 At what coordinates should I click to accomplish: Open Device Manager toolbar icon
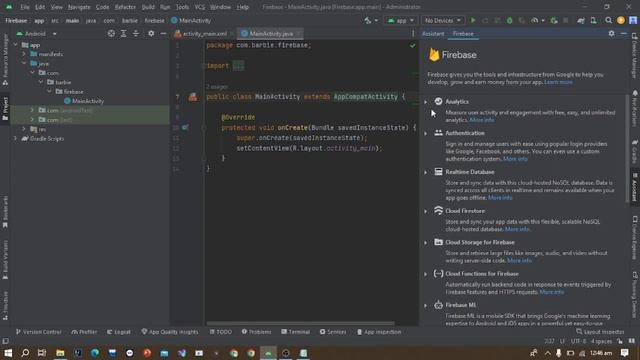593,20
